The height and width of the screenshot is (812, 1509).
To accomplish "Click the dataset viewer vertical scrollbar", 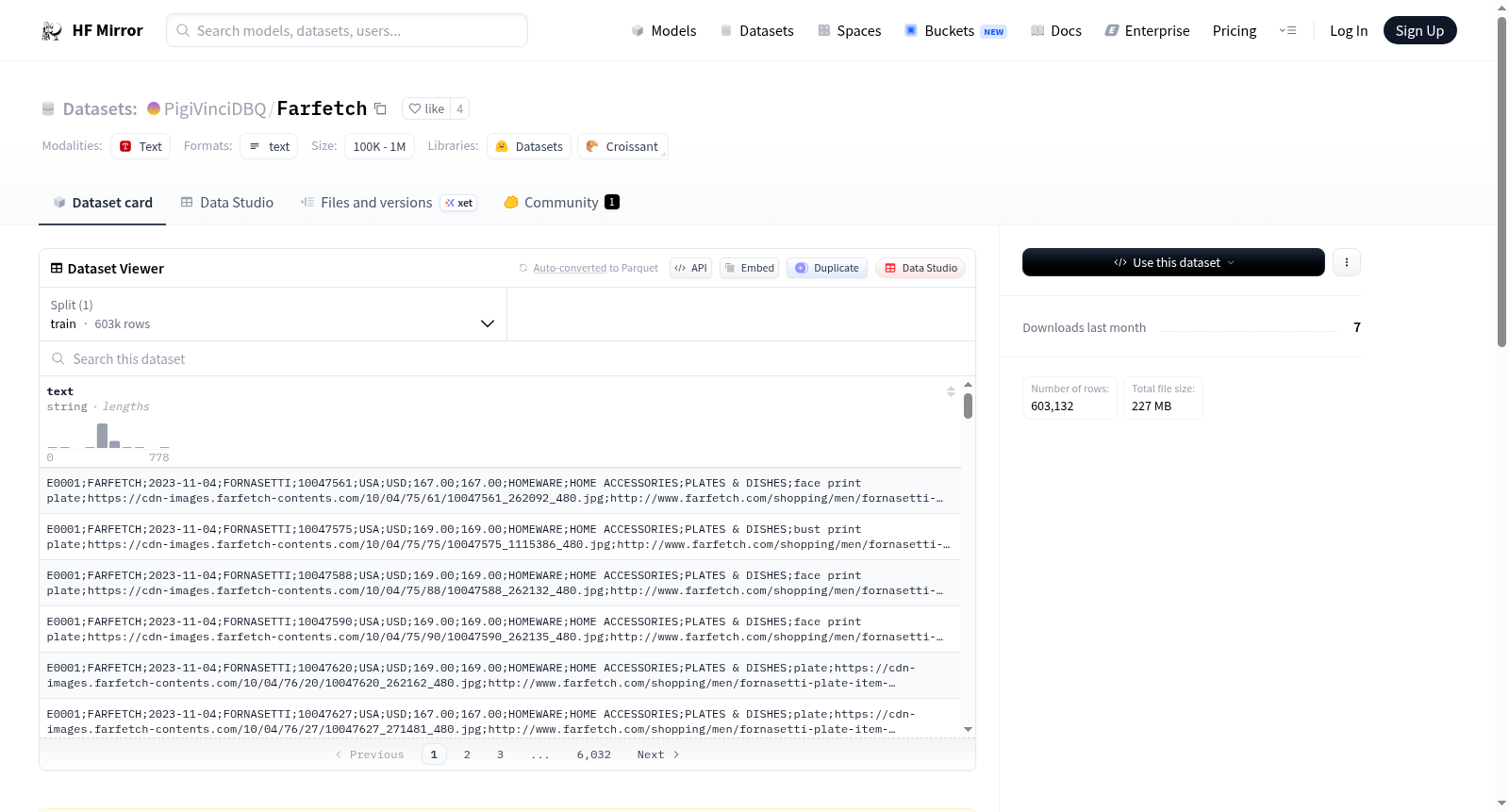I will tap(968, 406).
